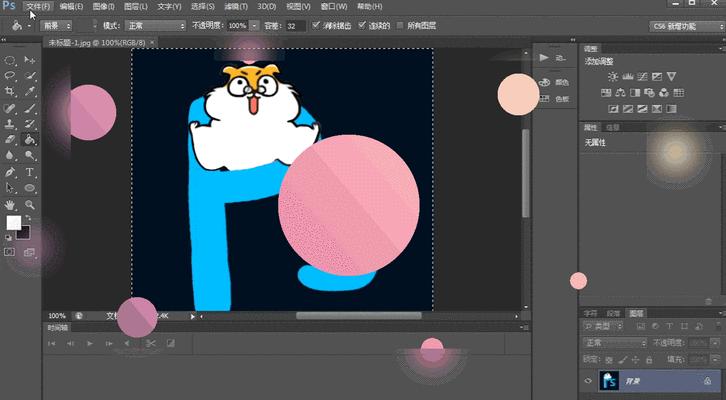This screenshot has width=726, height=400.
Task: Select the History Brush tool
Action: click(30, 124)
